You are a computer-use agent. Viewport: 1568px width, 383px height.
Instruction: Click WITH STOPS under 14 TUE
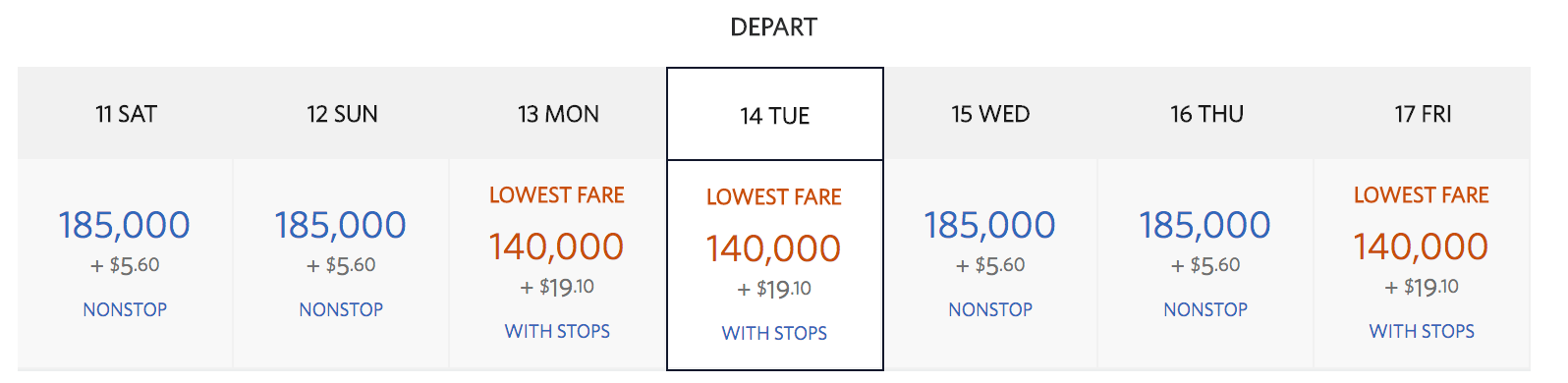point(774,333)
